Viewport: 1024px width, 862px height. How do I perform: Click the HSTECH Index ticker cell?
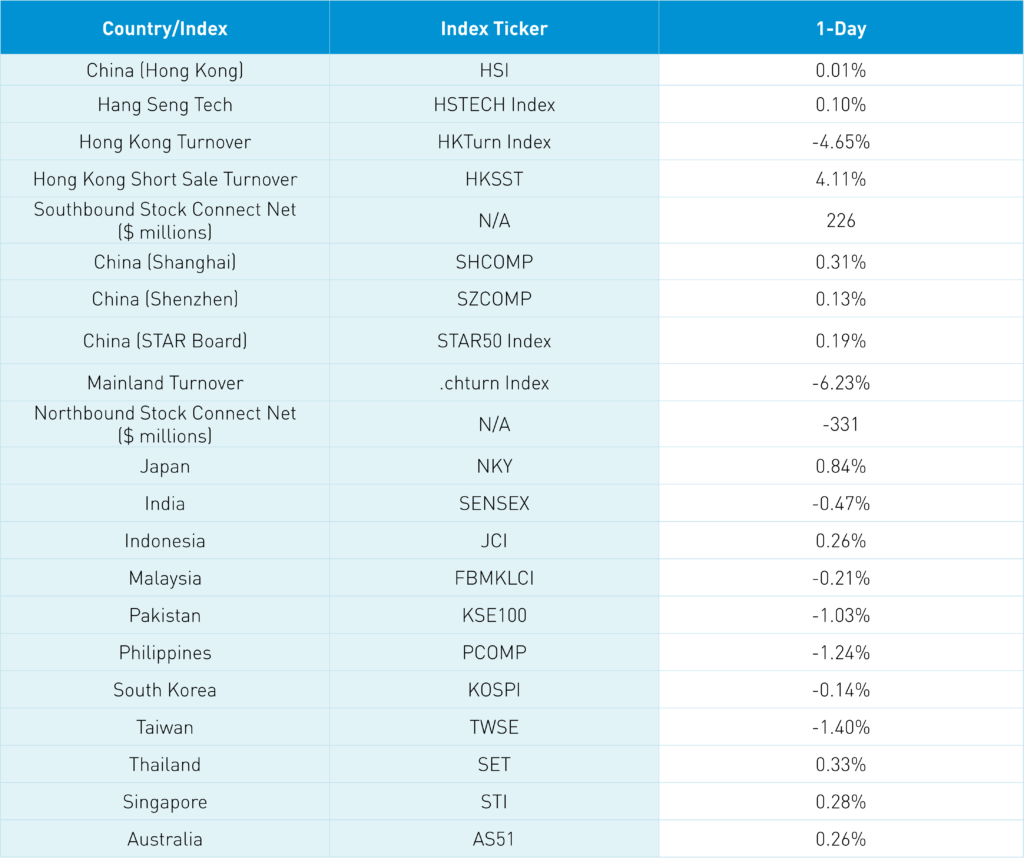(494, 105)
